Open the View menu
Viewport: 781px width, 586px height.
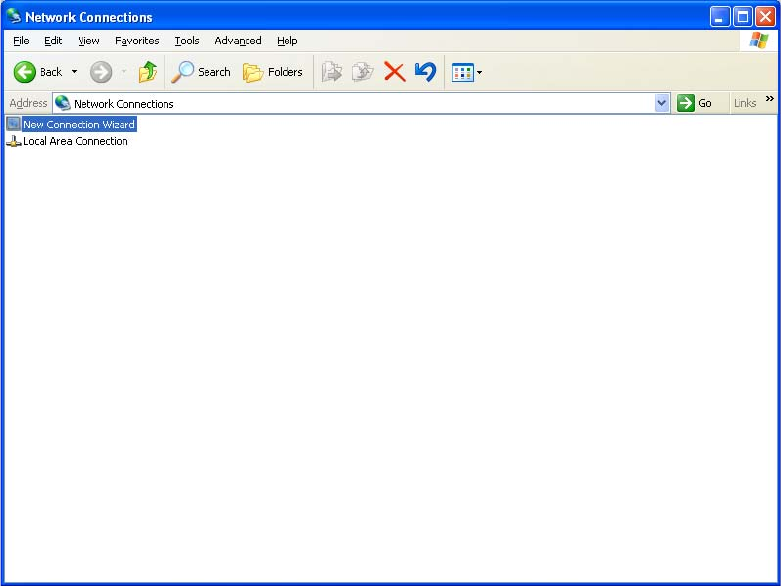(89, 41)
